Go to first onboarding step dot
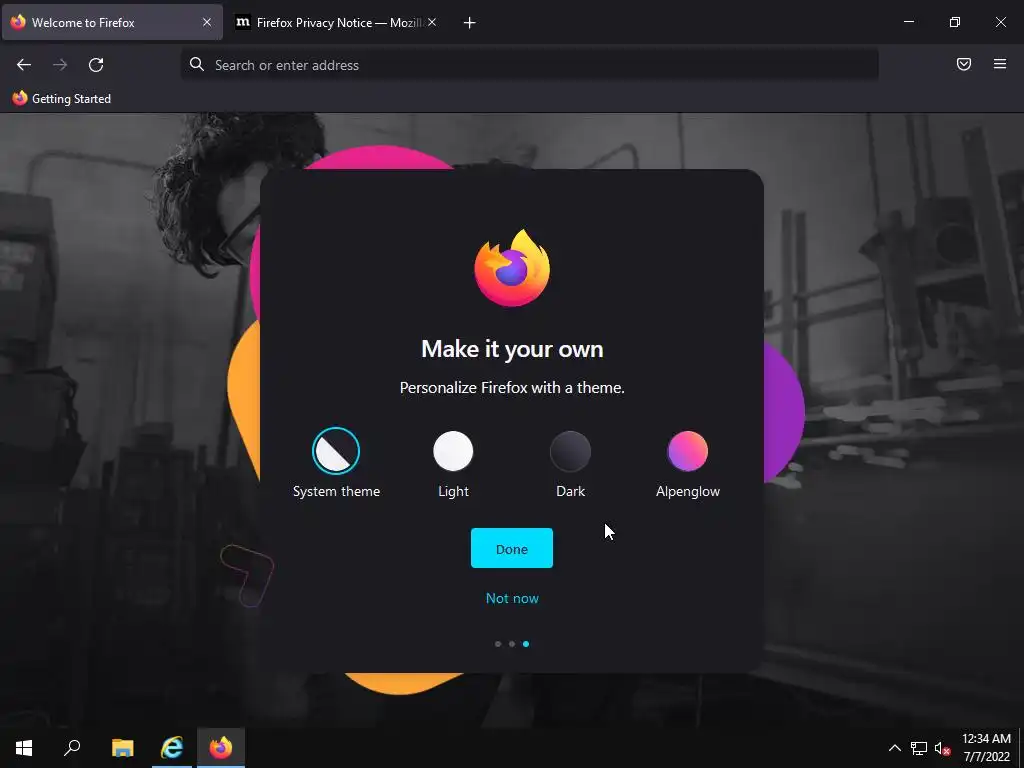Viewport: 1024px width, 768px height. tap(498, 644)
